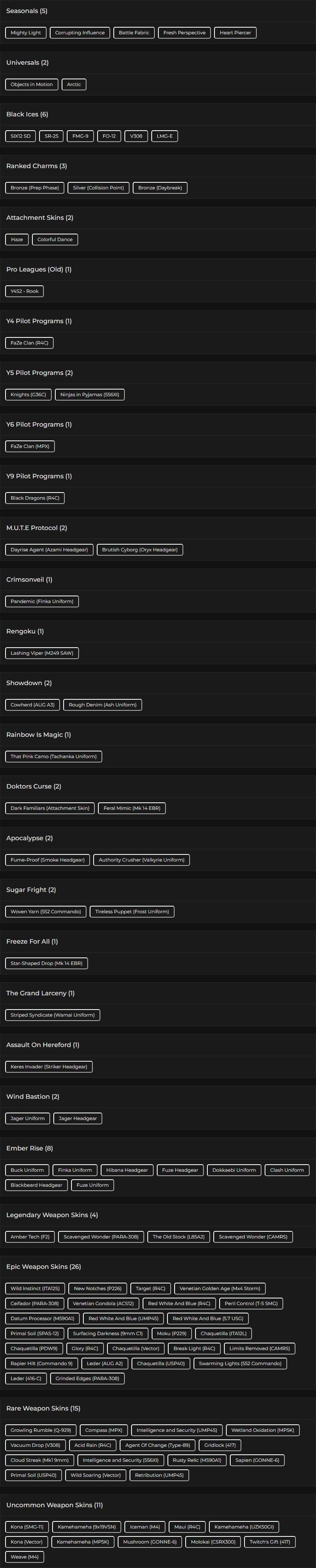Click the Black Dragons (R4C) tag
The image size is (316, 1568).
pos(35,498)
